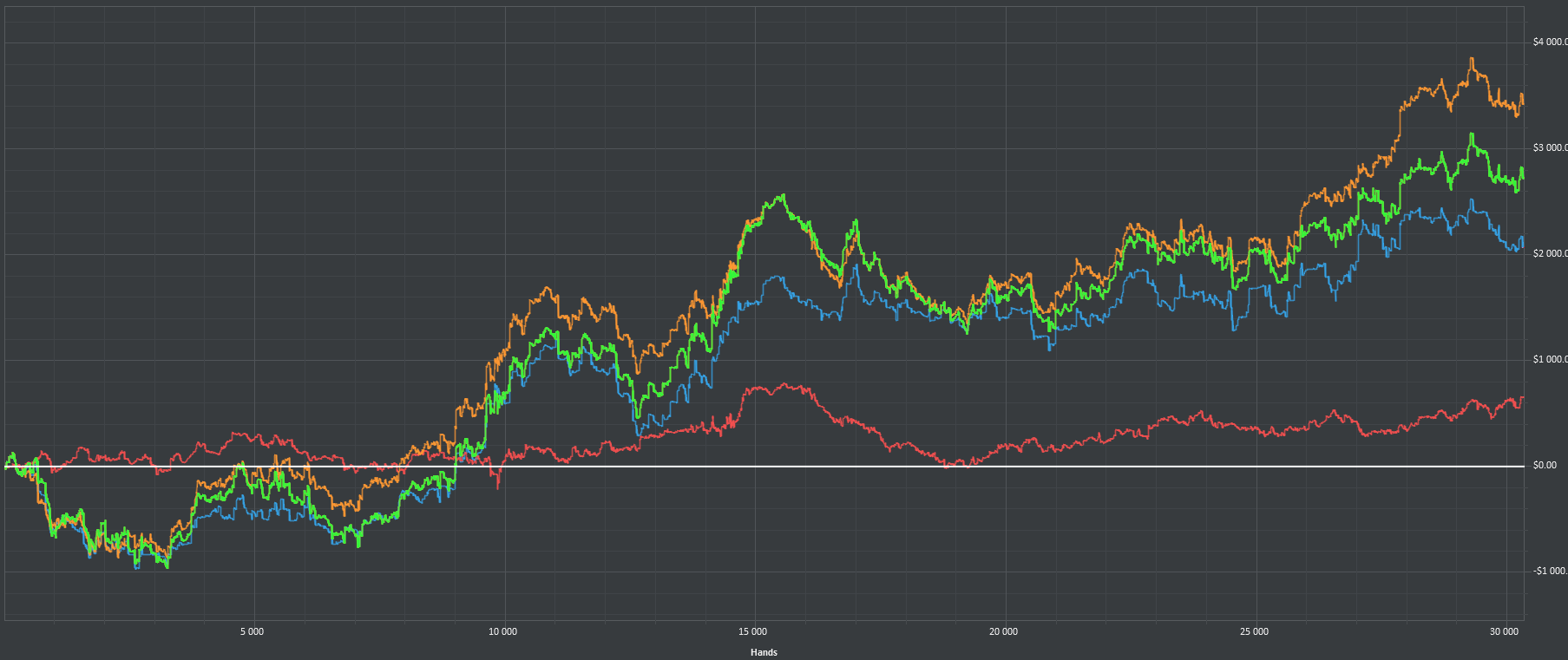This screenshot has height=660, width=1568.
Task: Click the "25 000" hands axis label
Action: pyautogui.click(x=1254, y=631)
